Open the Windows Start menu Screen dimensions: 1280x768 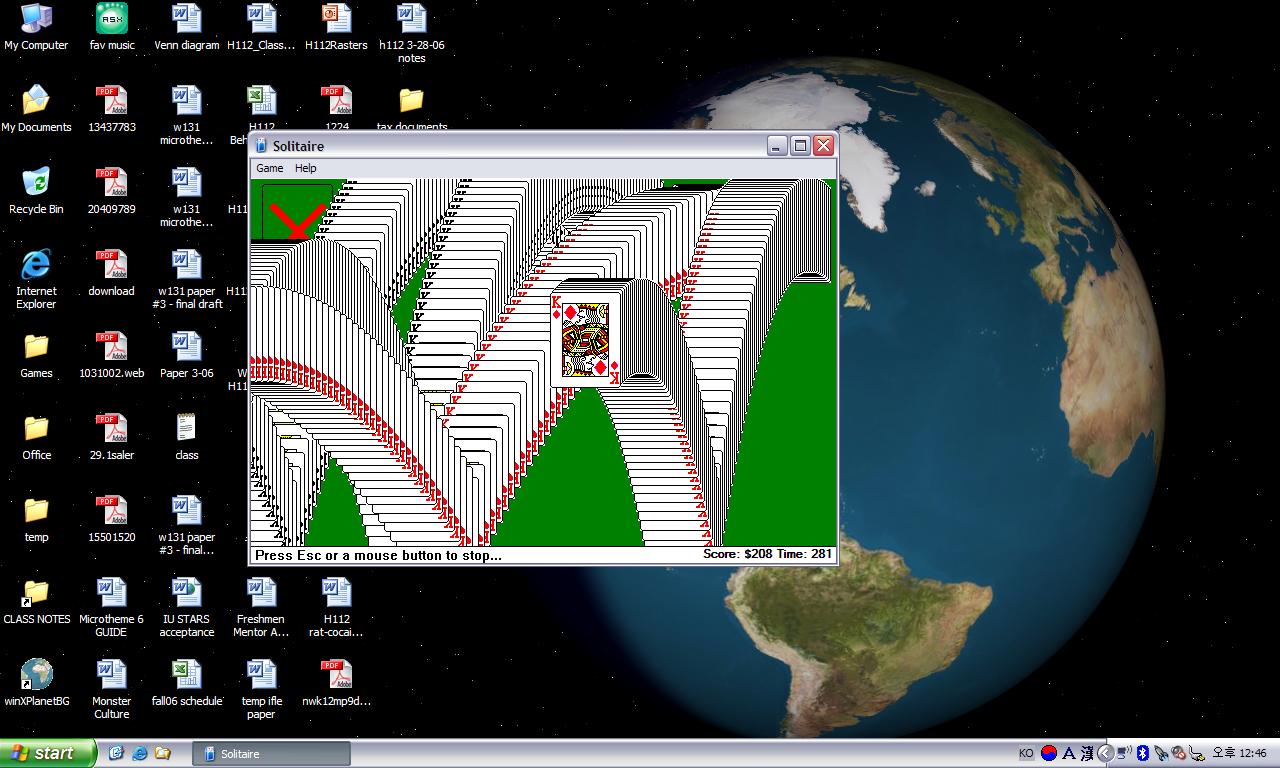[x=47, y=753]
